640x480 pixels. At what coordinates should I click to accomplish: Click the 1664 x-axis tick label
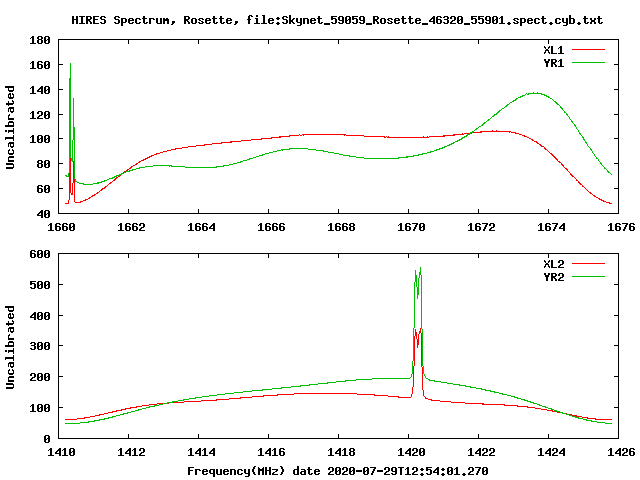point(201,227)
